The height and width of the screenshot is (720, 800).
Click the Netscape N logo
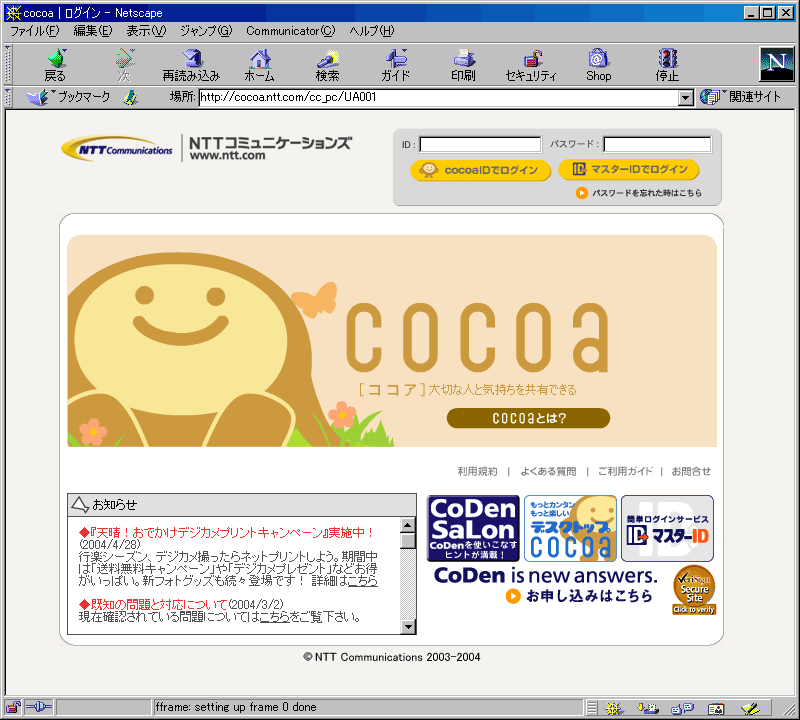click(777, 64)
